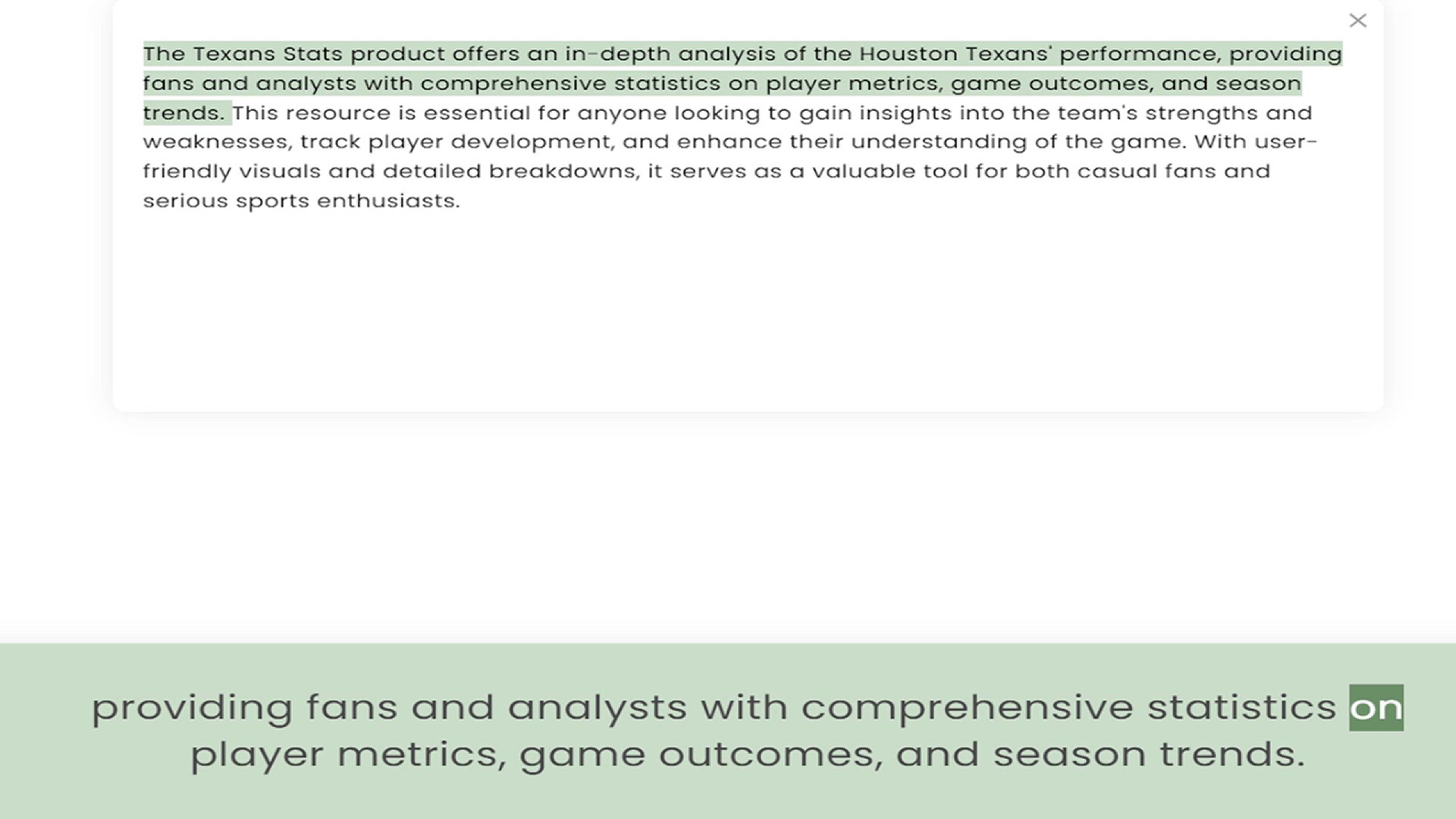Click "analysts" in the bottom caption
The width and height of the screenshot is (1456, 819).
tap(597, 708)
